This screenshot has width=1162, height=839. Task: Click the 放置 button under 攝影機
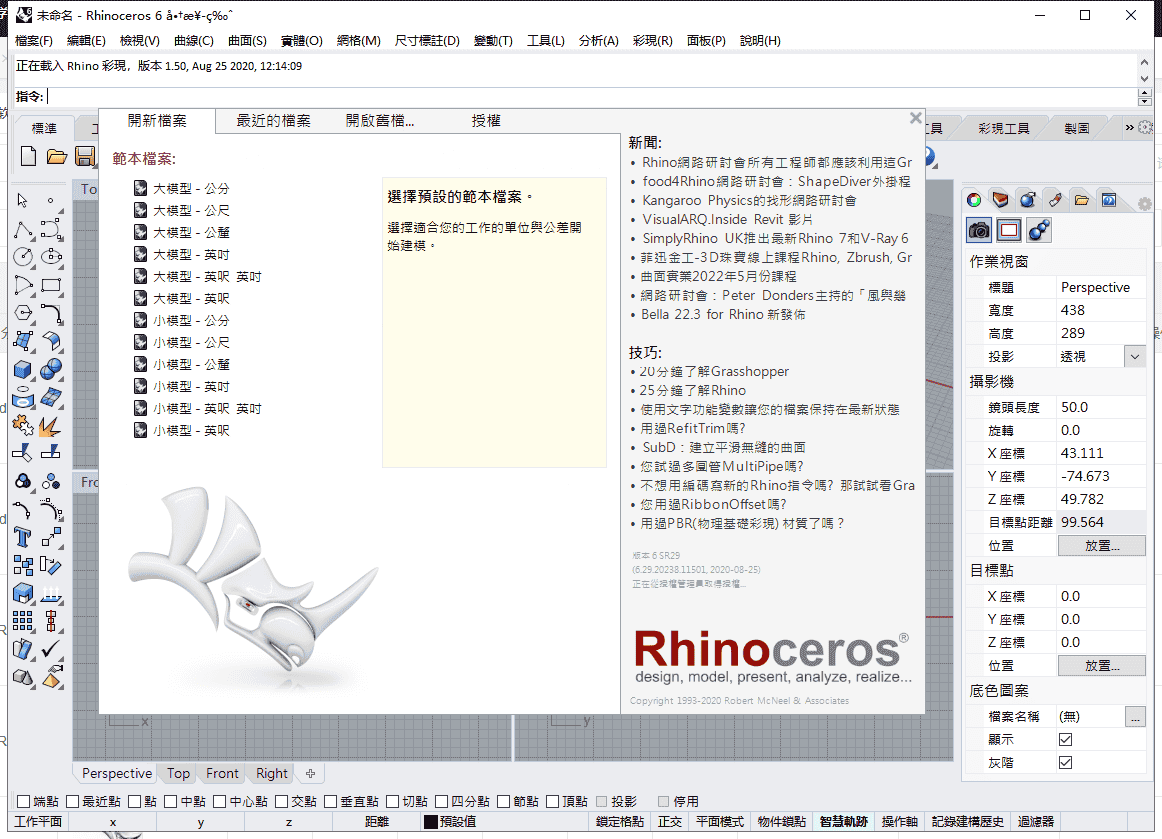[x=1101, y=543]
